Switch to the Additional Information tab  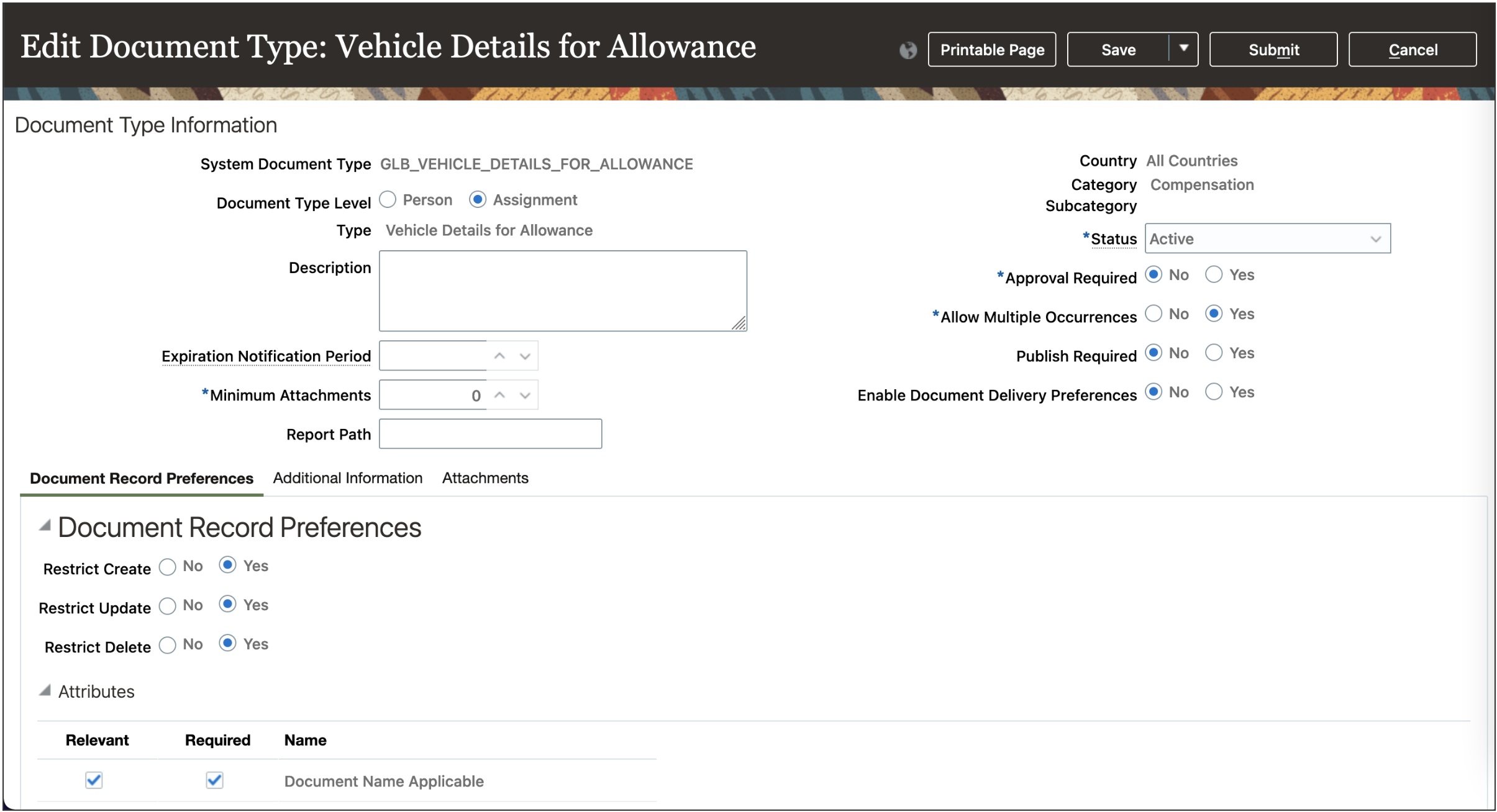click(x=347, y=478)
